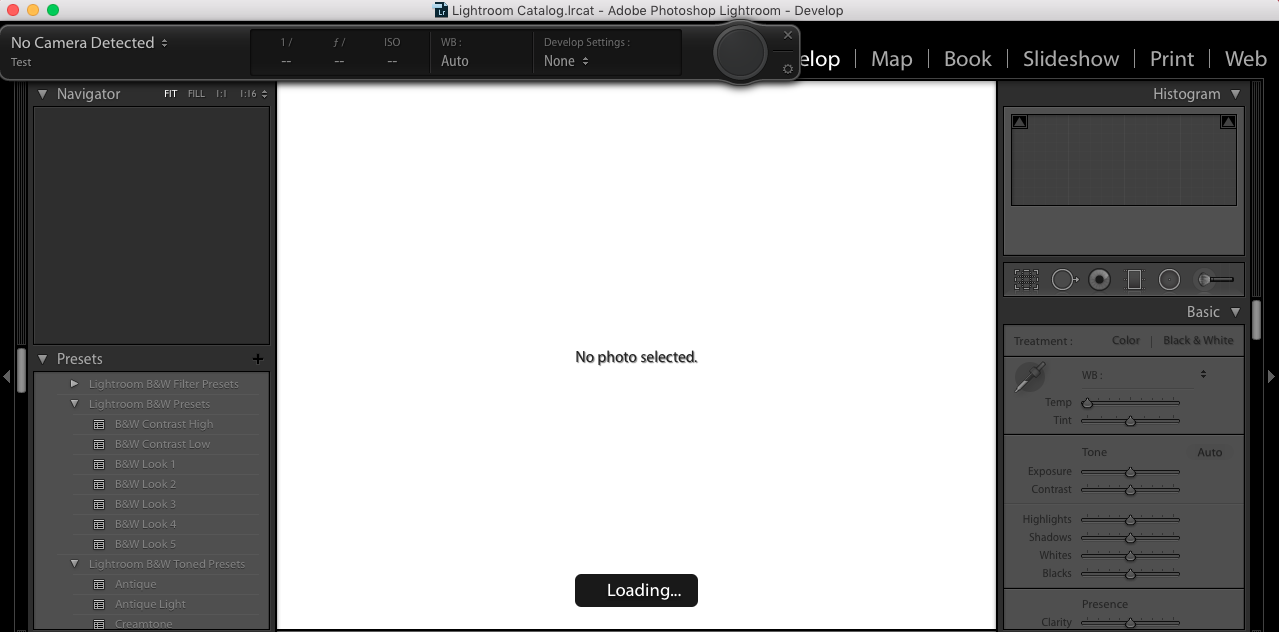1279x632 pixels.
Task: Click Auto tone button
Action: coord(1210,452)
